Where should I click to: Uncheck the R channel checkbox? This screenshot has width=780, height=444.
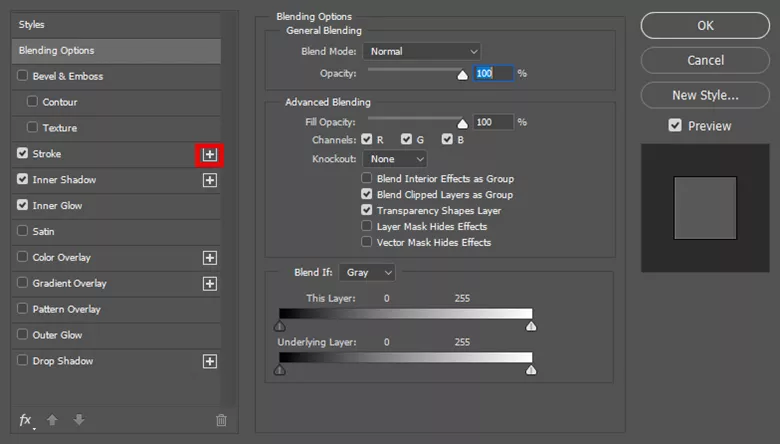click(367, 139)
